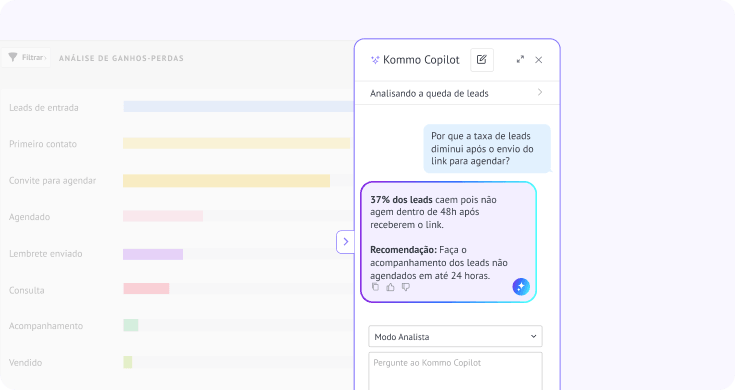
Task: Click the 'Acompanhamento' row label
Action: (46, 326)
